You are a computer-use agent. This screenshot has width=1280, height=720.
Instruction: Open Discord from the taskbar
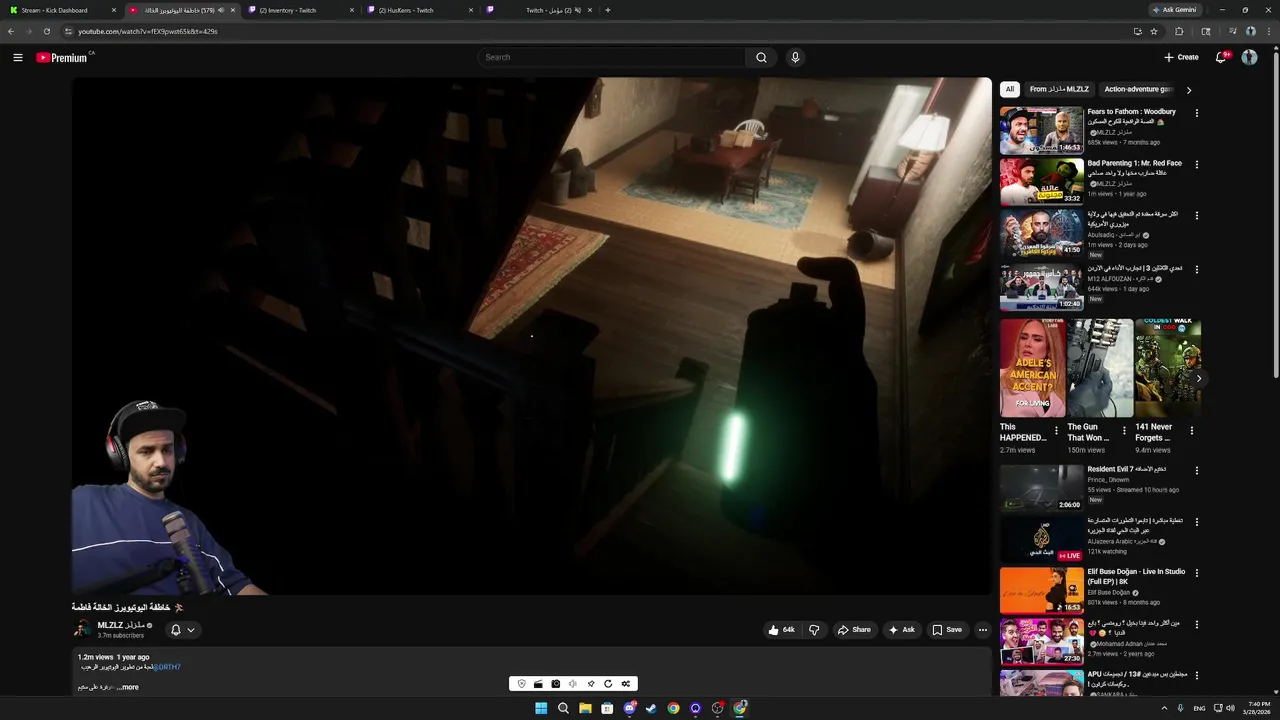(629, 708)
